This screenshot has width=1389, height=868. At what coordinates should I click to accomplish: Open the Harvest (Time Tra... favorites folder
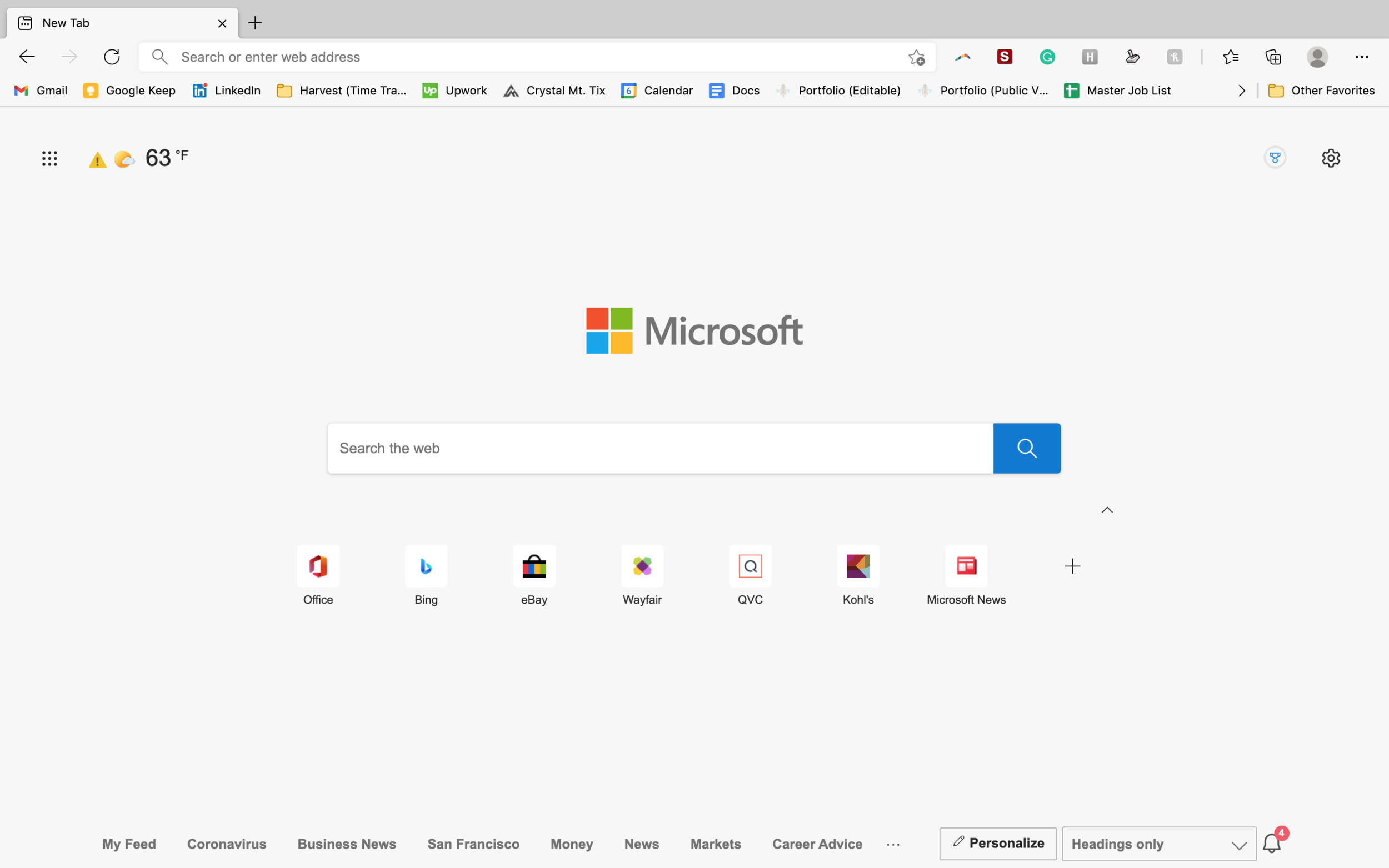pyautogui.click(x=342, y=91)
